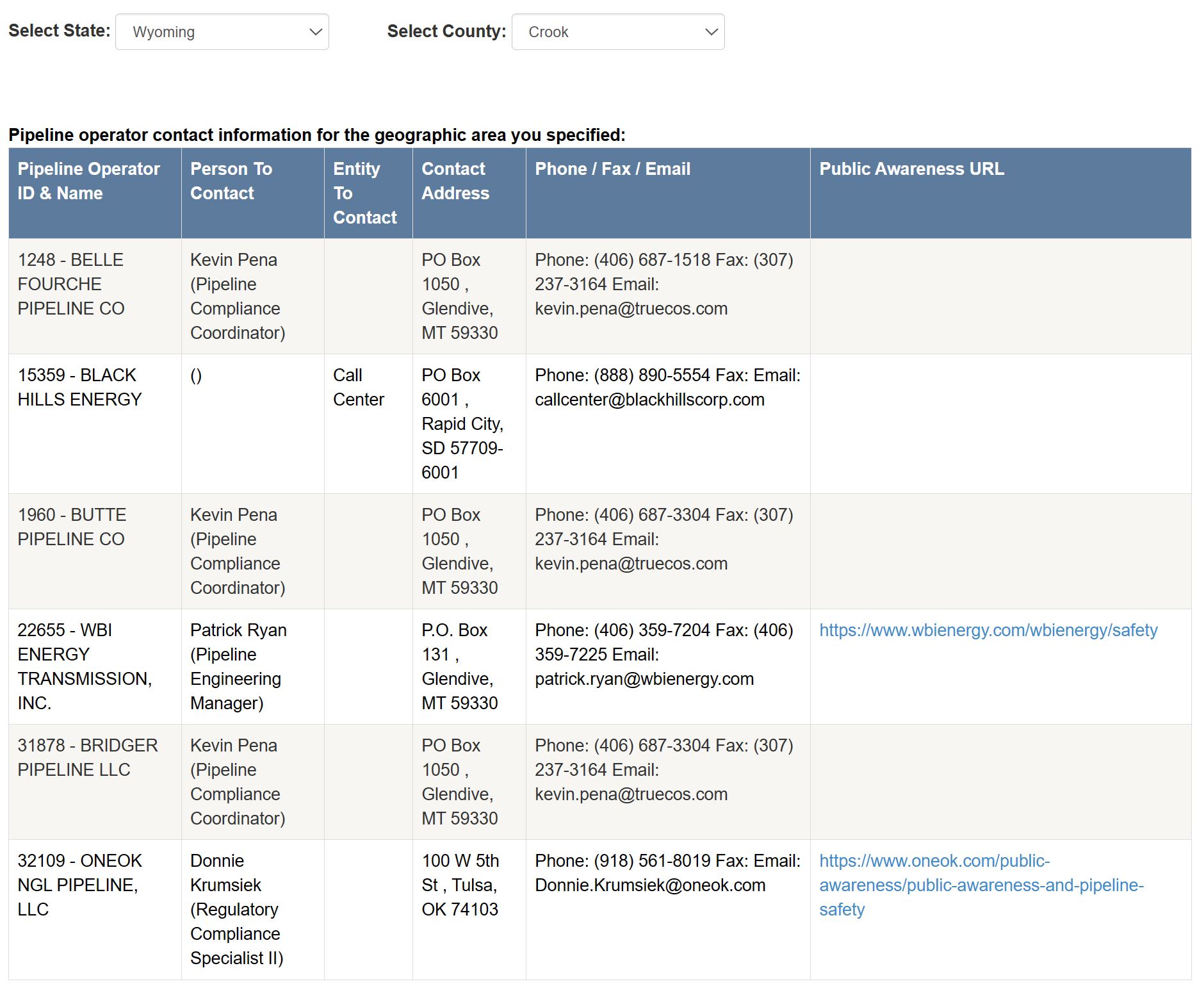
Task: Click phone cell in Bridger Pipeline row
Action: [668, 782]
